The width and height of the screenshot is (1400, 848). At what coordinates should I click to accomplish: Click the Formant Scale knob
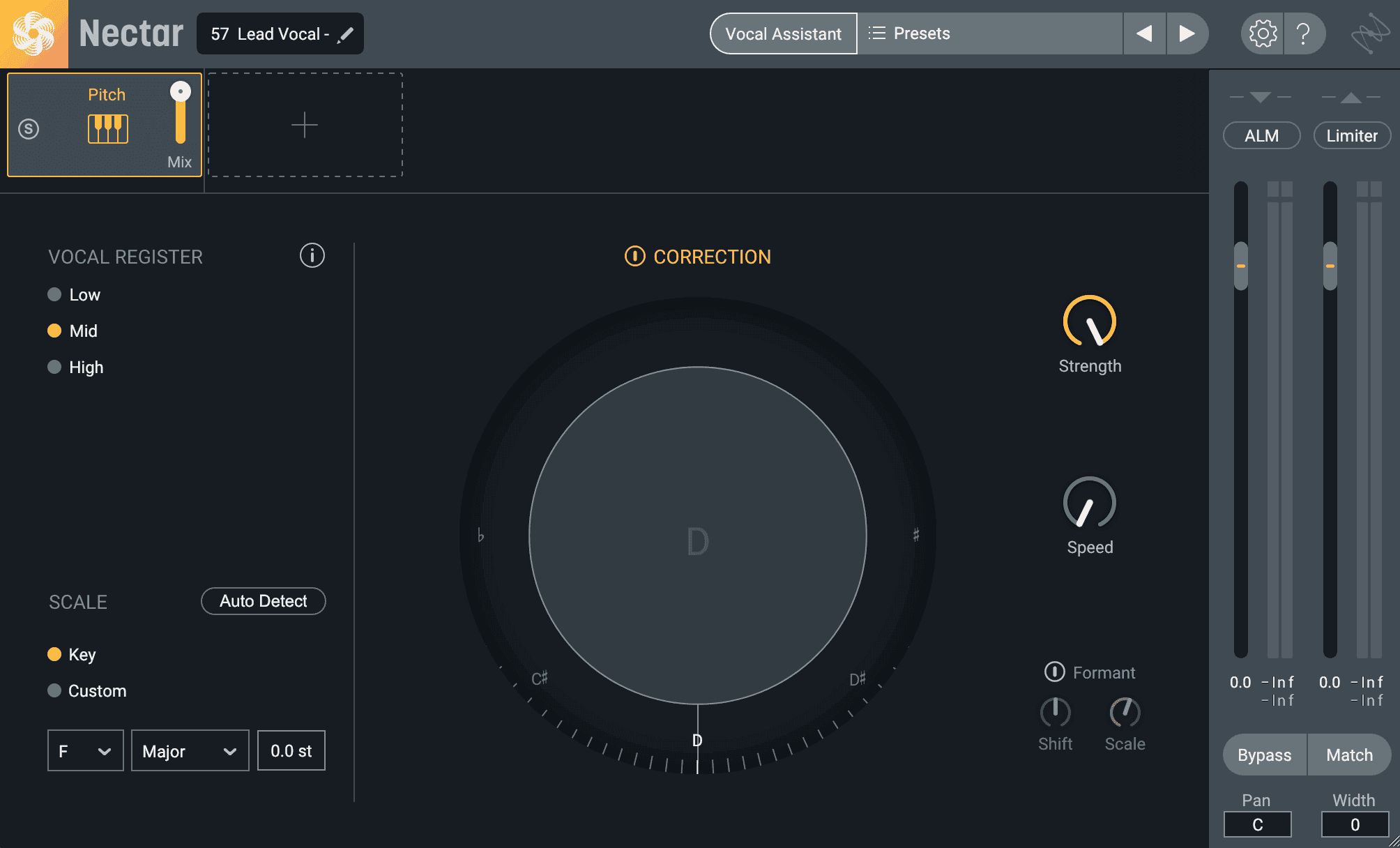pyautogui.click(x=1125, y=712)
